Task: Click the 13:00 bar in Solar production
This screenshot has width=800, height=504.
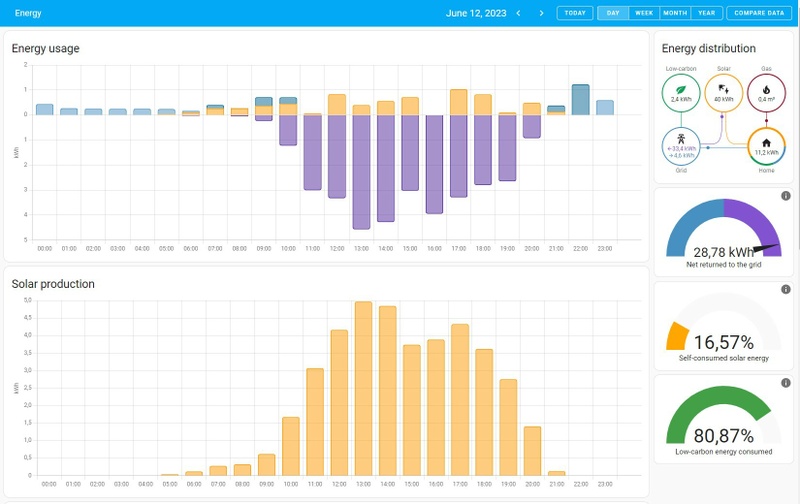Action: point(363,389)
